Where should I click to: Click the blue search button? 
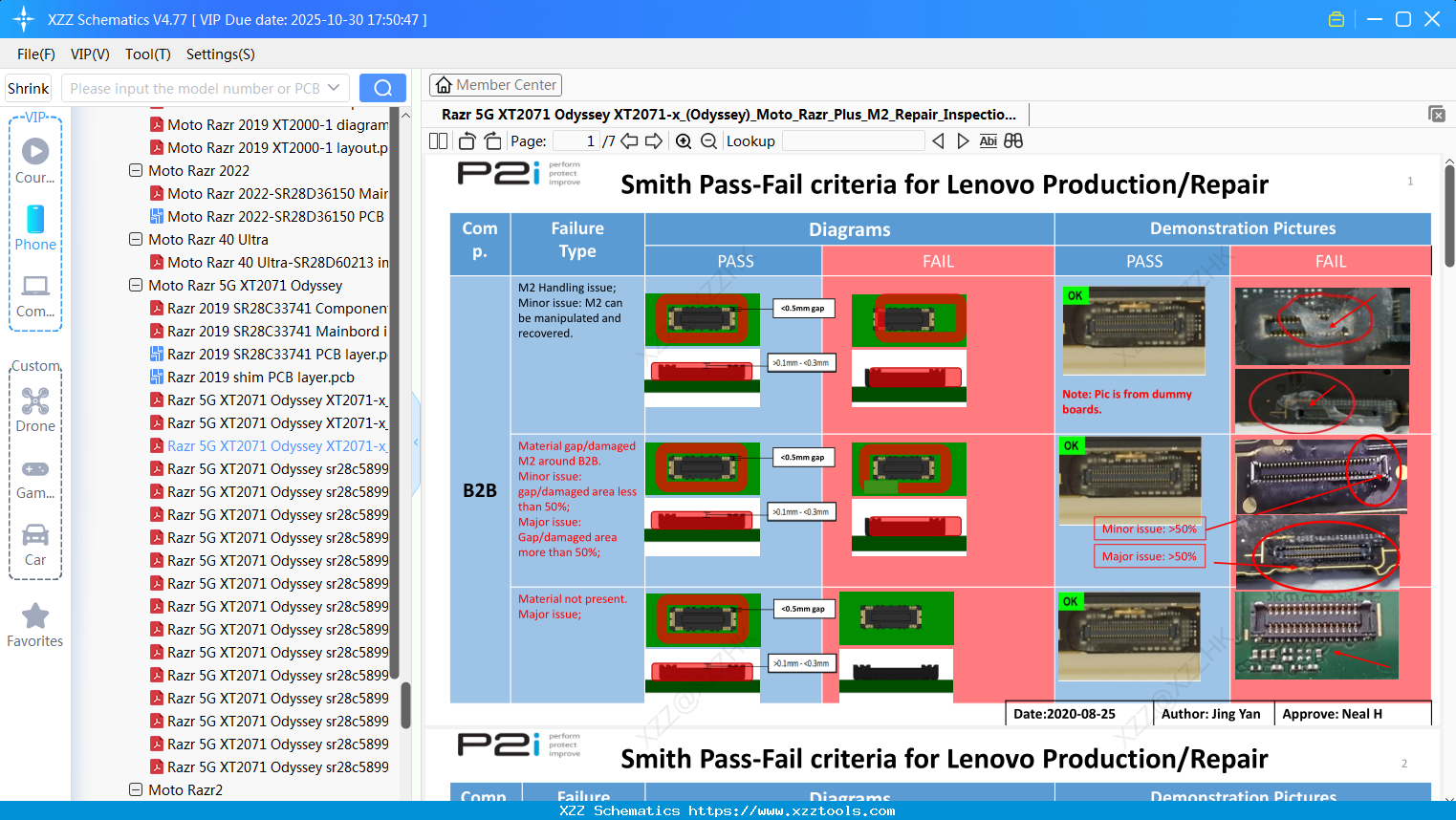click(382, 88)
